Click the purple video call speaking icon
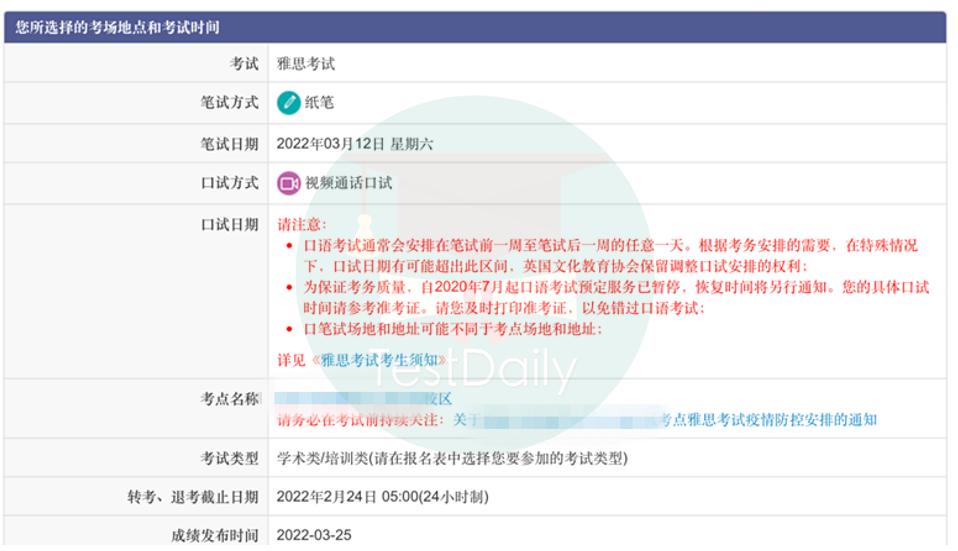The height and width of the screenshot is (551, 958). tap(288, 183)
